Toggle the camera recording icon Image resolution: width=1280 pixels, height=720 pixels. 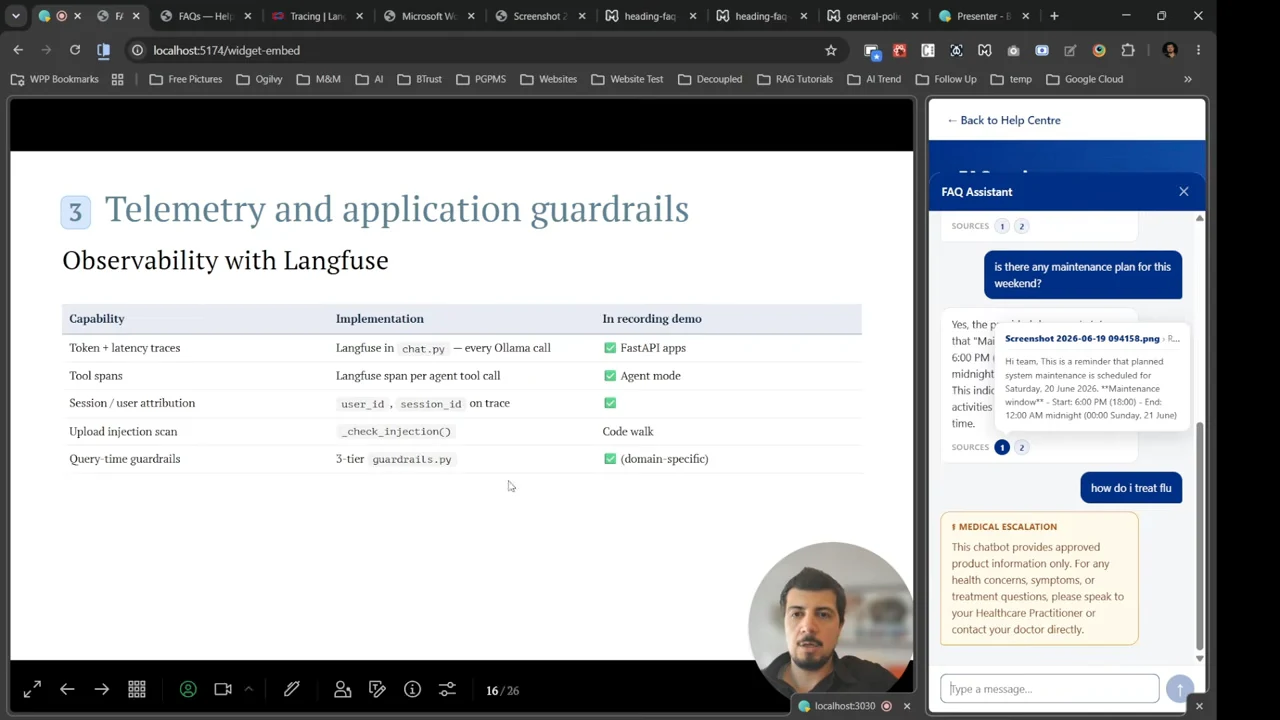tap(223, 689)
